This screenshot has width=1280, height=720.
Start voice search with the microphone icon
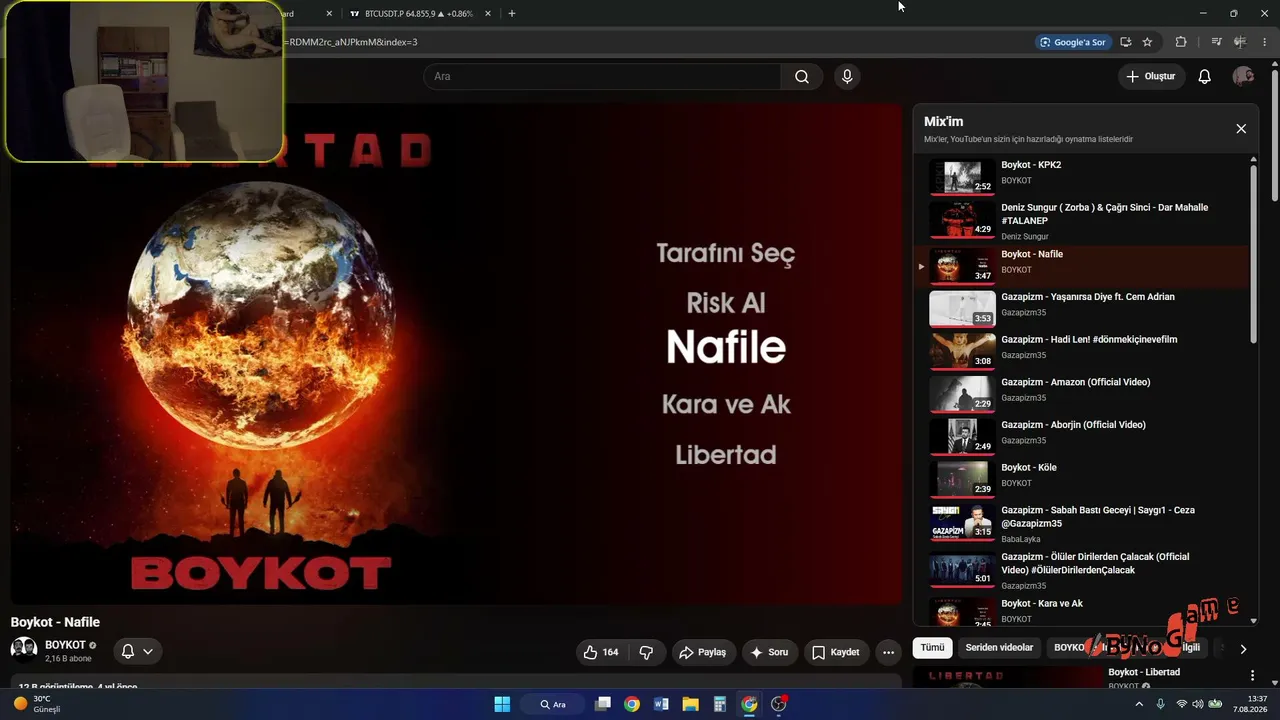click(x=847, y=77)
